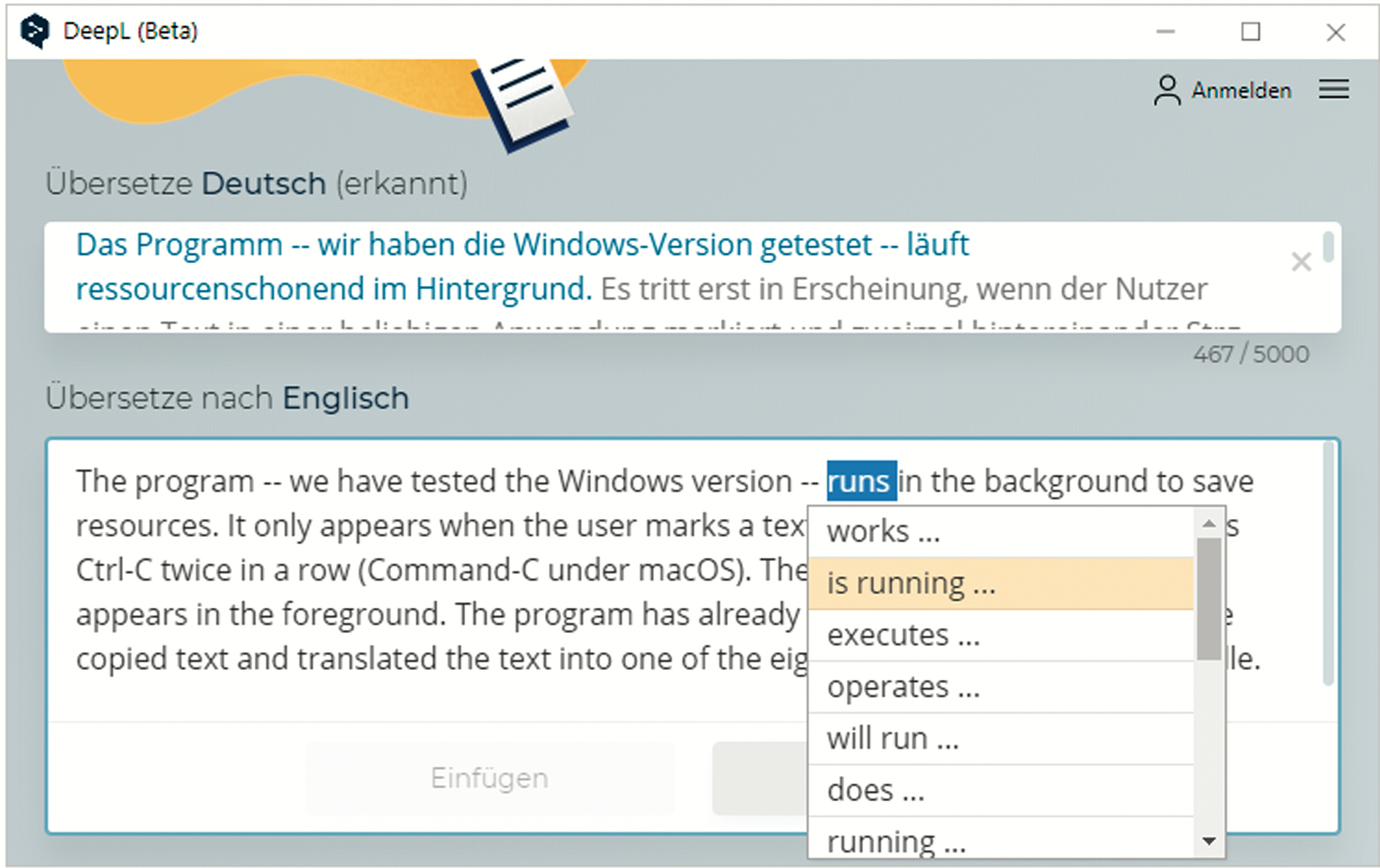Clear source text with X icon
Viewport: 1380px width, 868px height.
click(x=1301, y=262)
